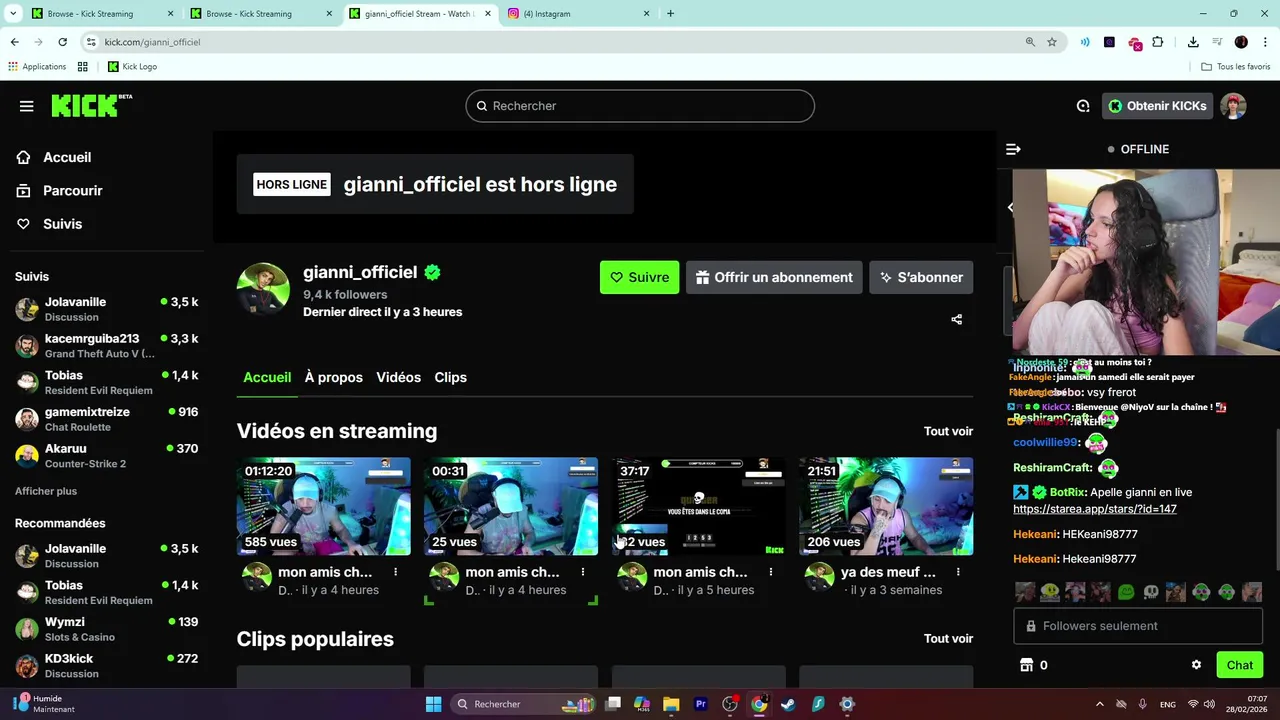Switch to the Clips tab

450,377
